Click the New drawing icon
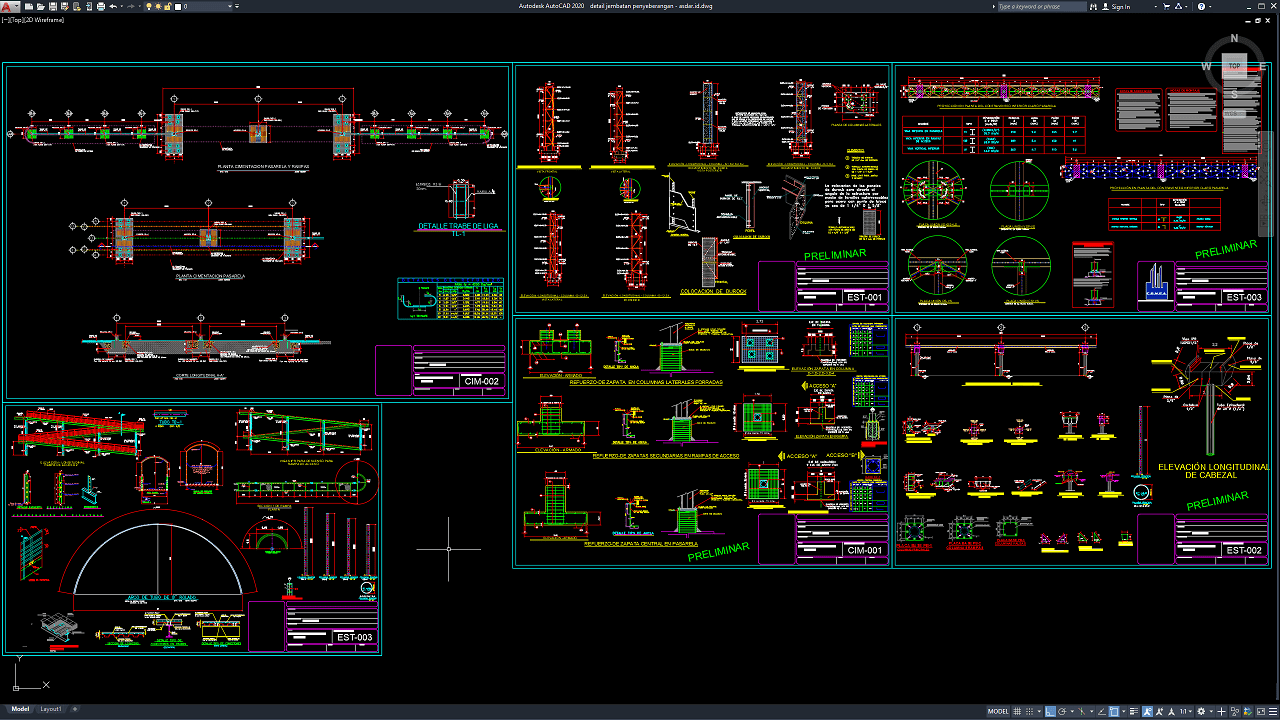The image size is (1280, 720). click(27, 7)
